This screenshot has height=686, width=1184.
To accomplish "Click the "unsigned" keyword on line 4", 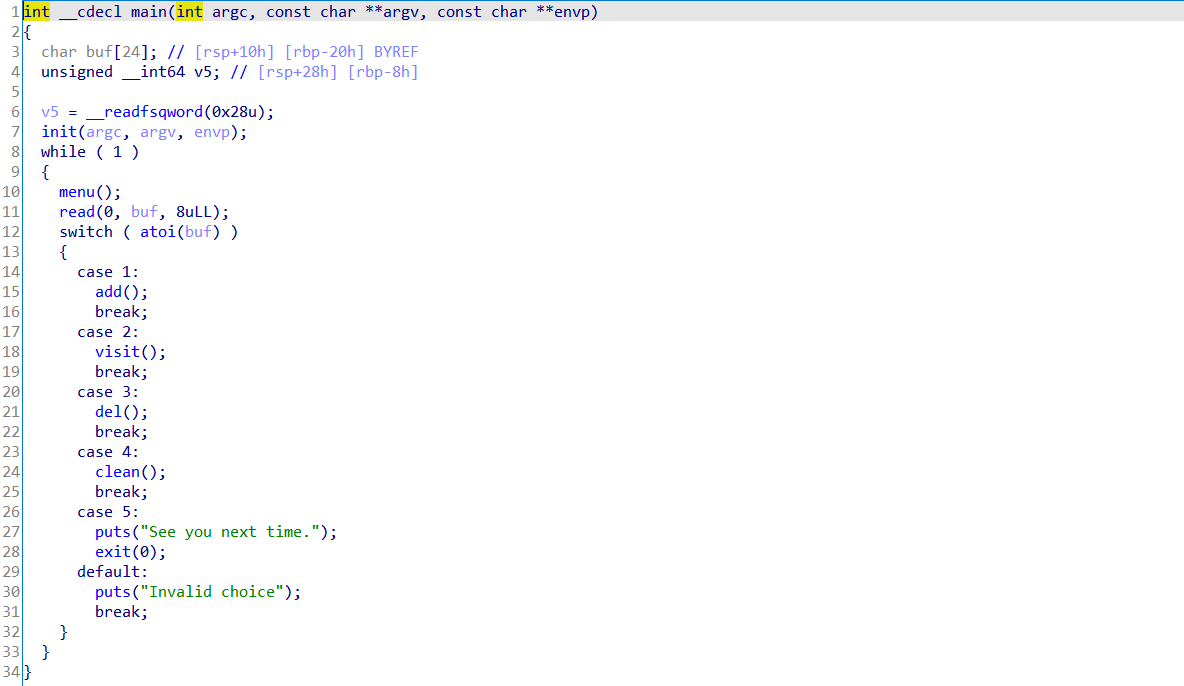I will tap(77, 72).
